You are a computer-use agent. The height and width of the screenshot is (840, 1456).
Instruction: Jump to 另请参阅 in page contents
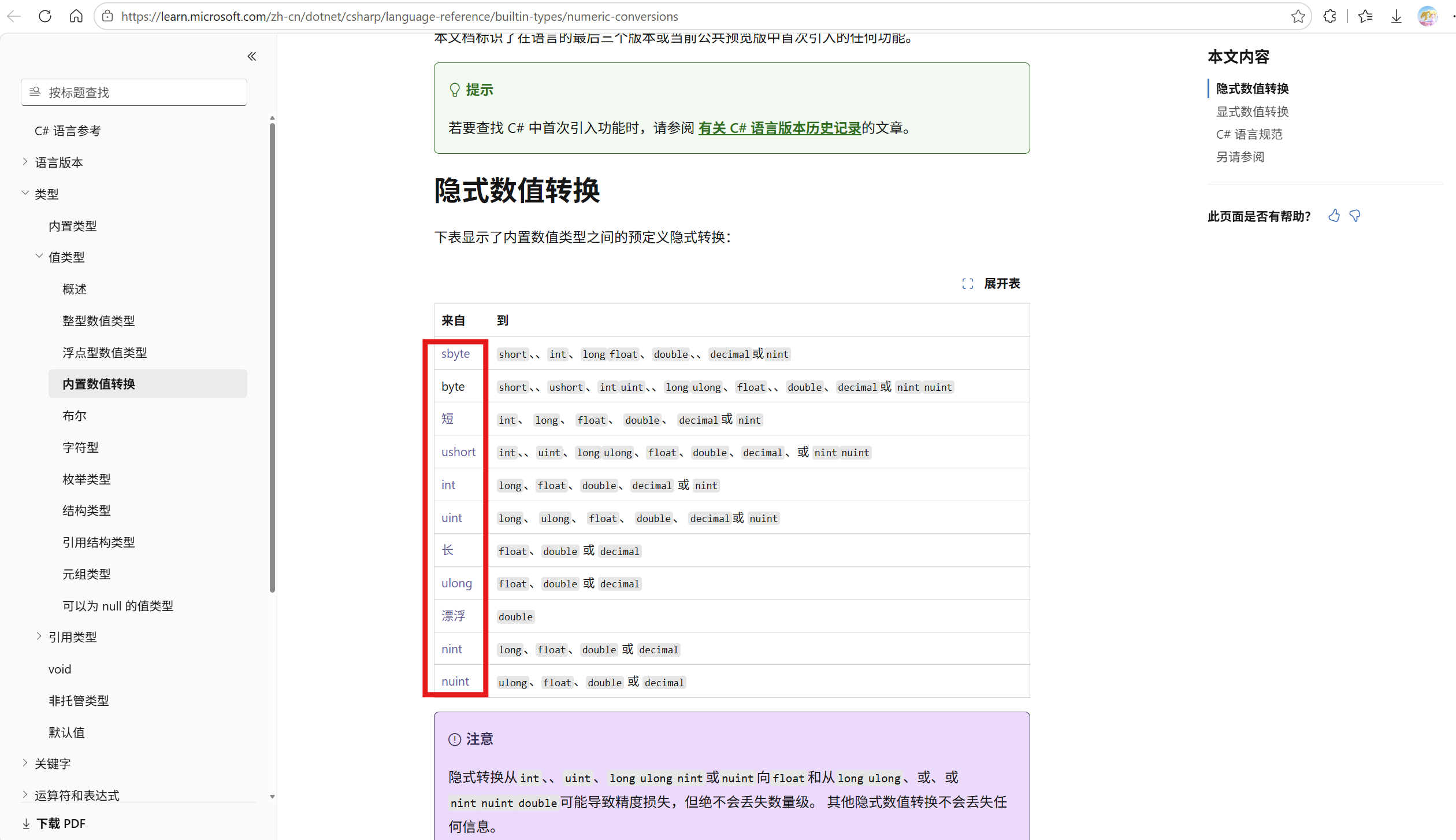pyautogui.click(x=1240, y=157)
